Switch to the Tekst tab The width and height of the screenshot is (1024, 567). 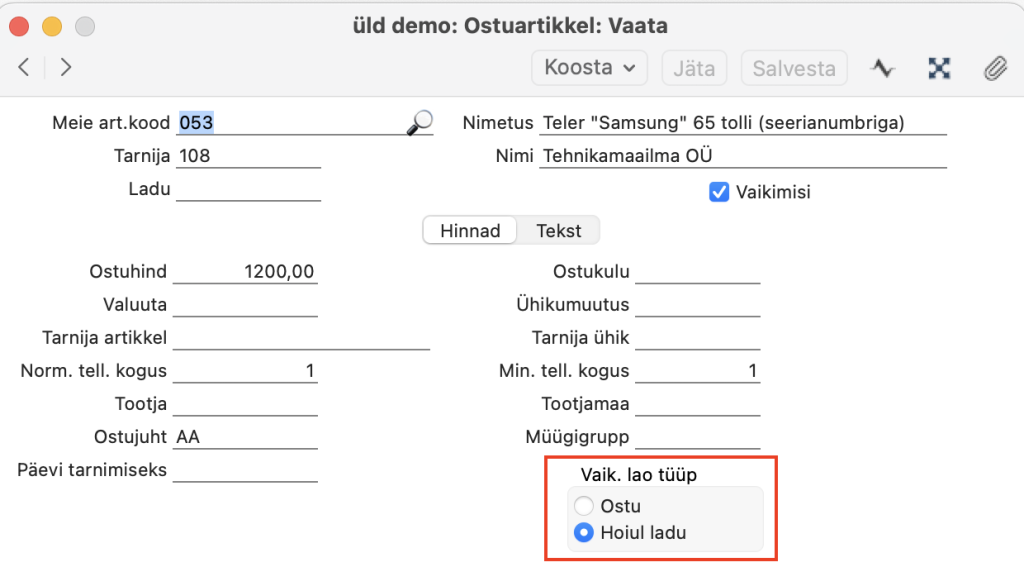[558, 231]
